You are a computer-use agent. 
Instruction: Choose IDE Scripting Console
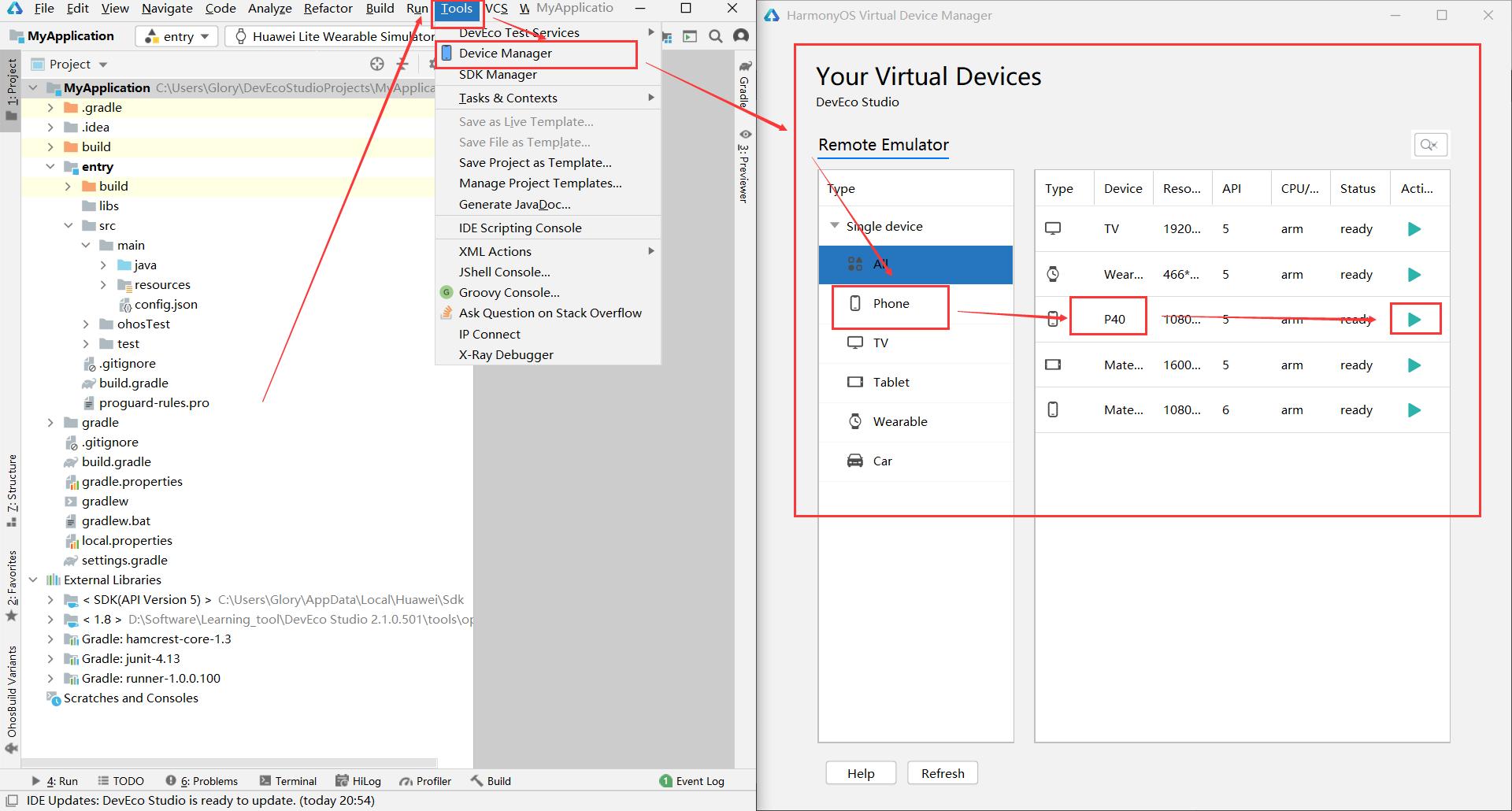coord(548,228)
